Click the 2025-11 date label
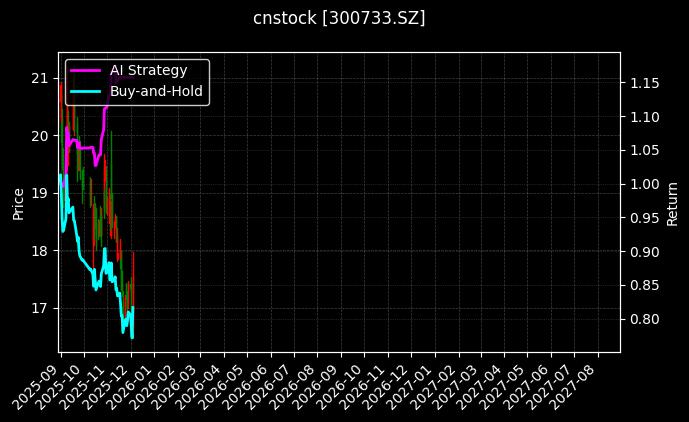The height and width of the screenshot is (422, 689). [81, 388]
